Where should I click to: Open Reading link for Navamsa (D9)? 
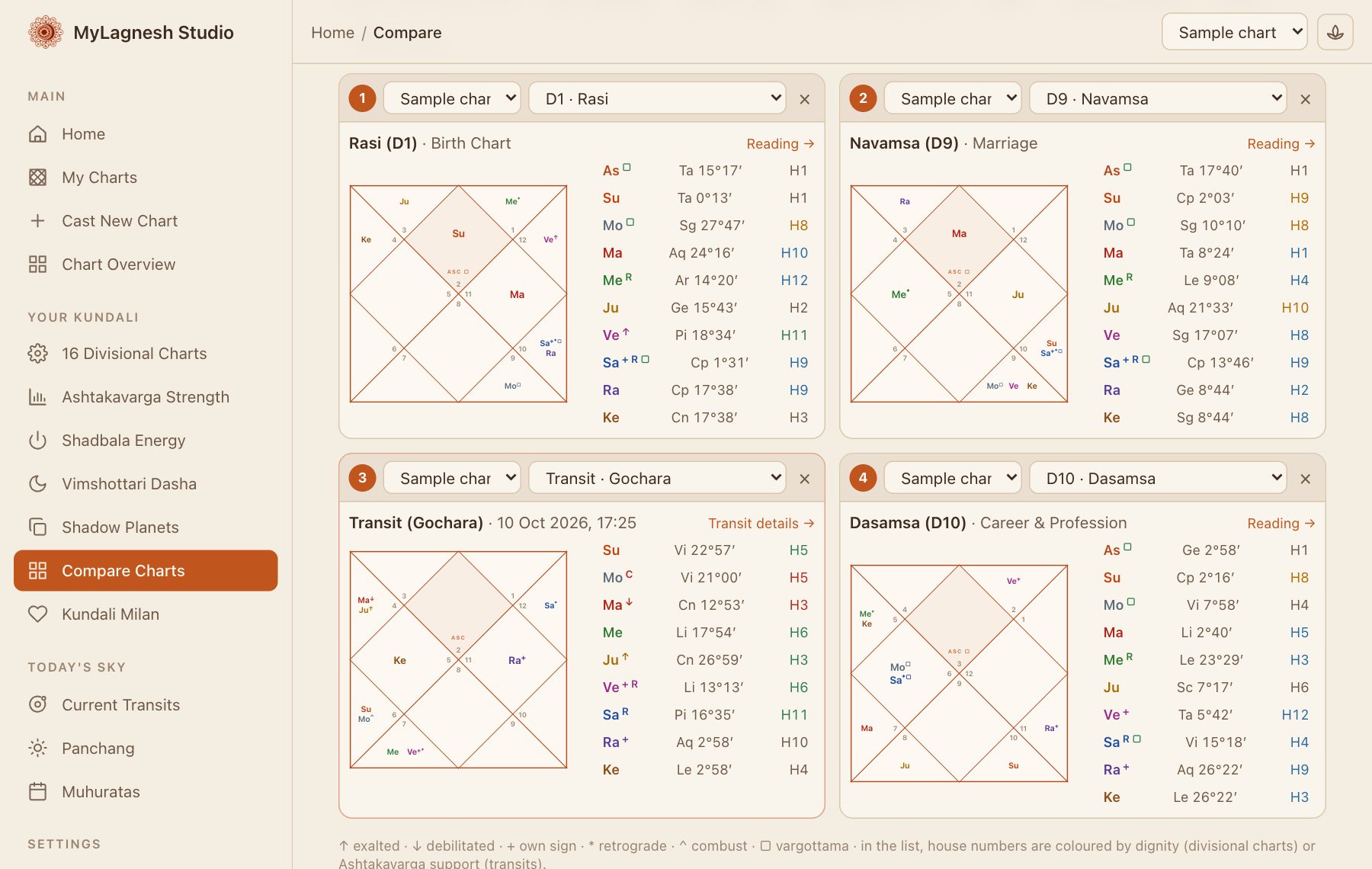[1281, 143]
